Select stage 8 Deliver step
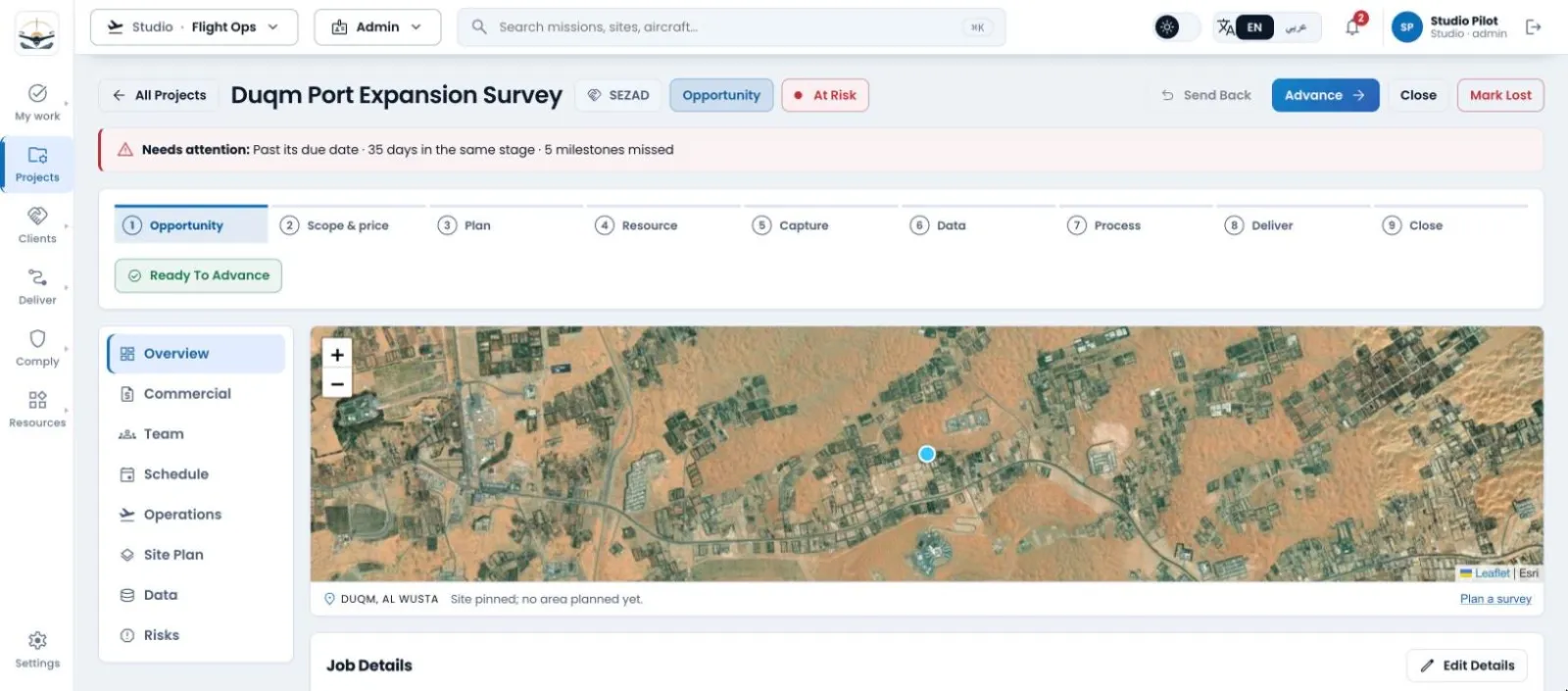 pyautogui.click(x=1294, y=224)
